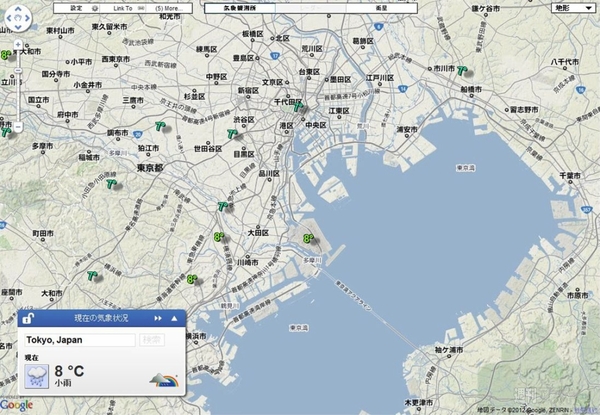Click the 船橋市 map label
Viewport: 600px width, 415px height.
point(471,89)
